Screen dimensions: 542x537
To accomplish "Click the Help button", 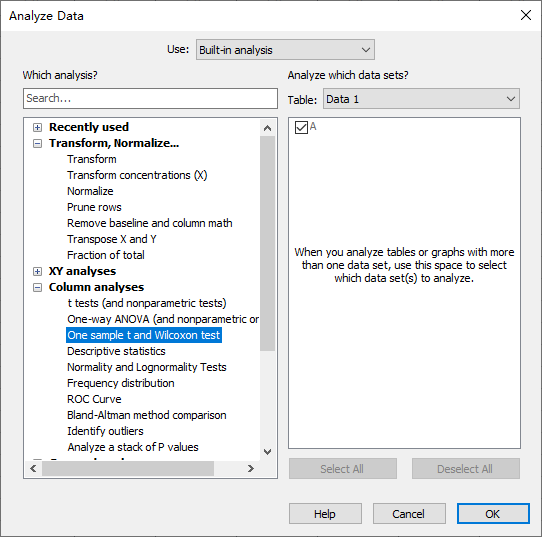I will click(325, 514).
